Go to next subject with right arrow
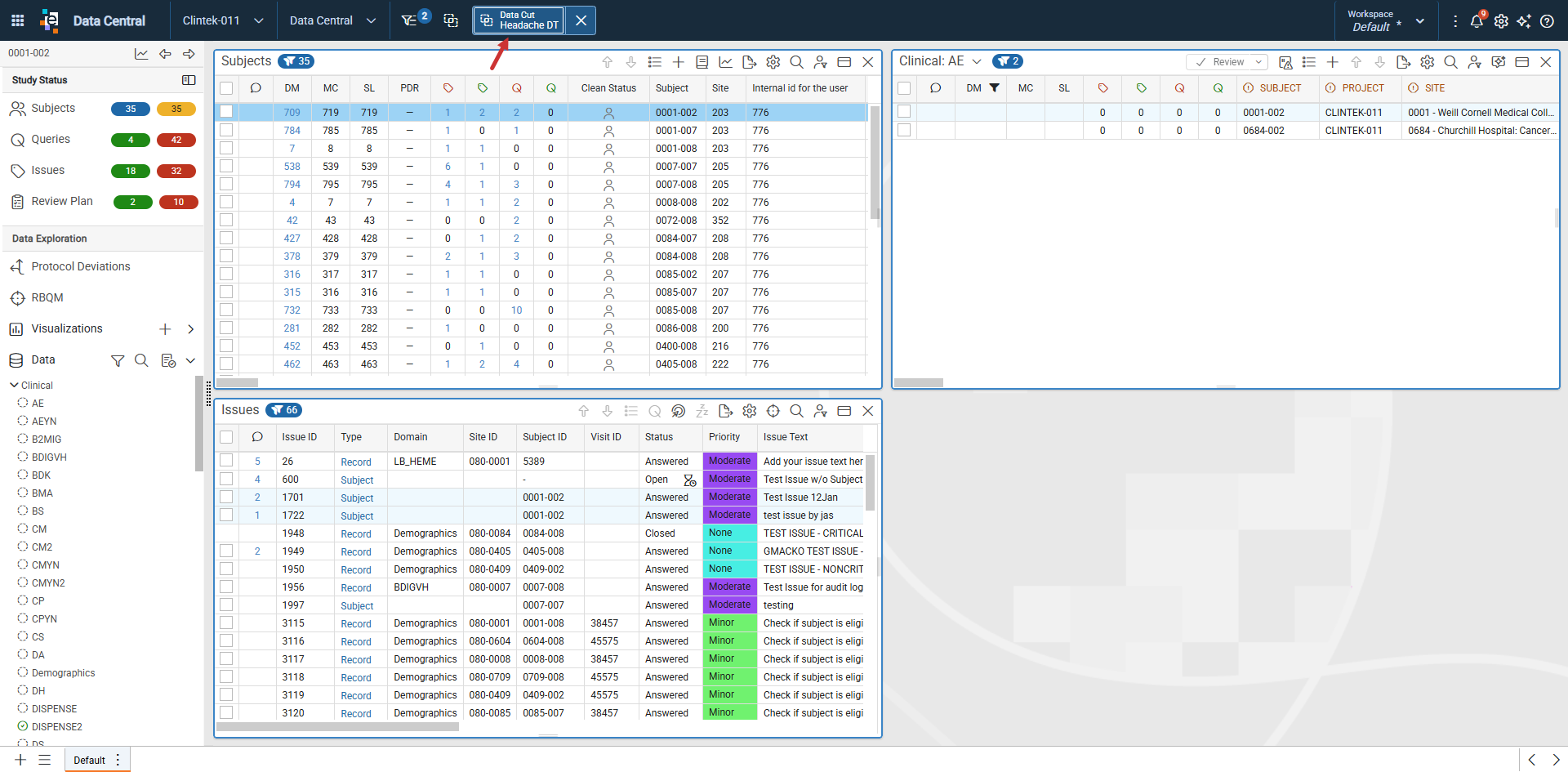 [189, 54]
